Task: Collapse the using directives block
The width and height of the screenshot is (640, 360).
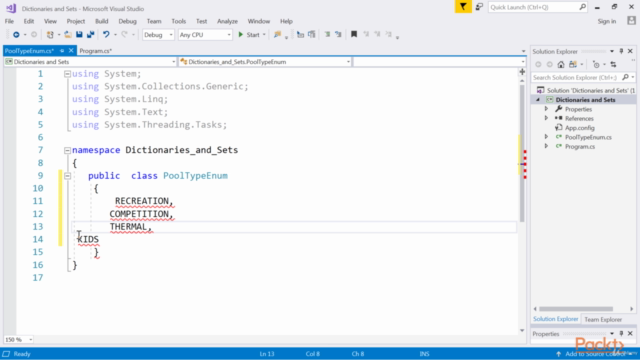Action: pos(67,74)
